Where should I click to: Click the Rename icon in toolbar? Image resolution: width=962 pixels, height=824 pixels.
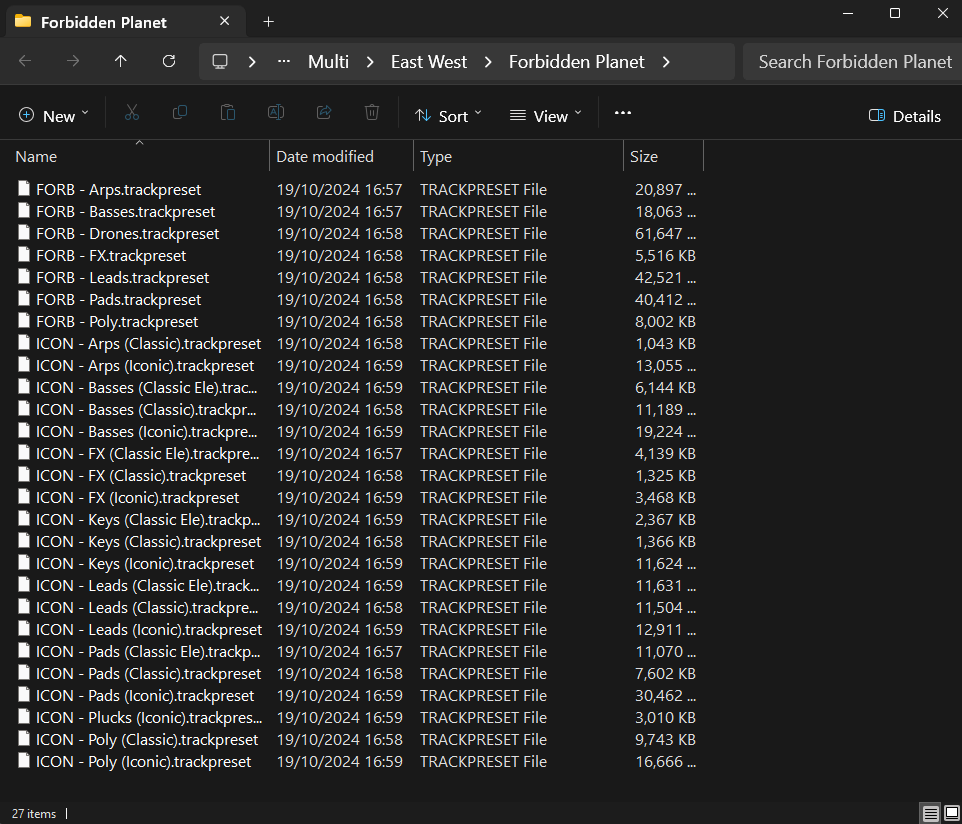coord(276,113)
